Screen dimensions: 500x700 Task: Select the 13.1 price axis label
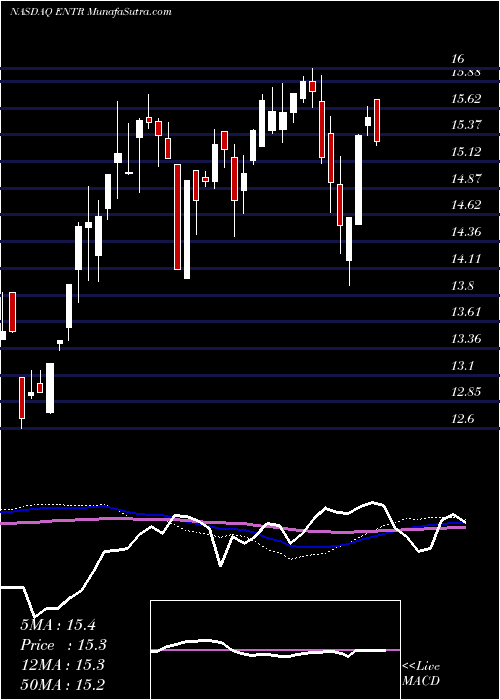point(462,366)
